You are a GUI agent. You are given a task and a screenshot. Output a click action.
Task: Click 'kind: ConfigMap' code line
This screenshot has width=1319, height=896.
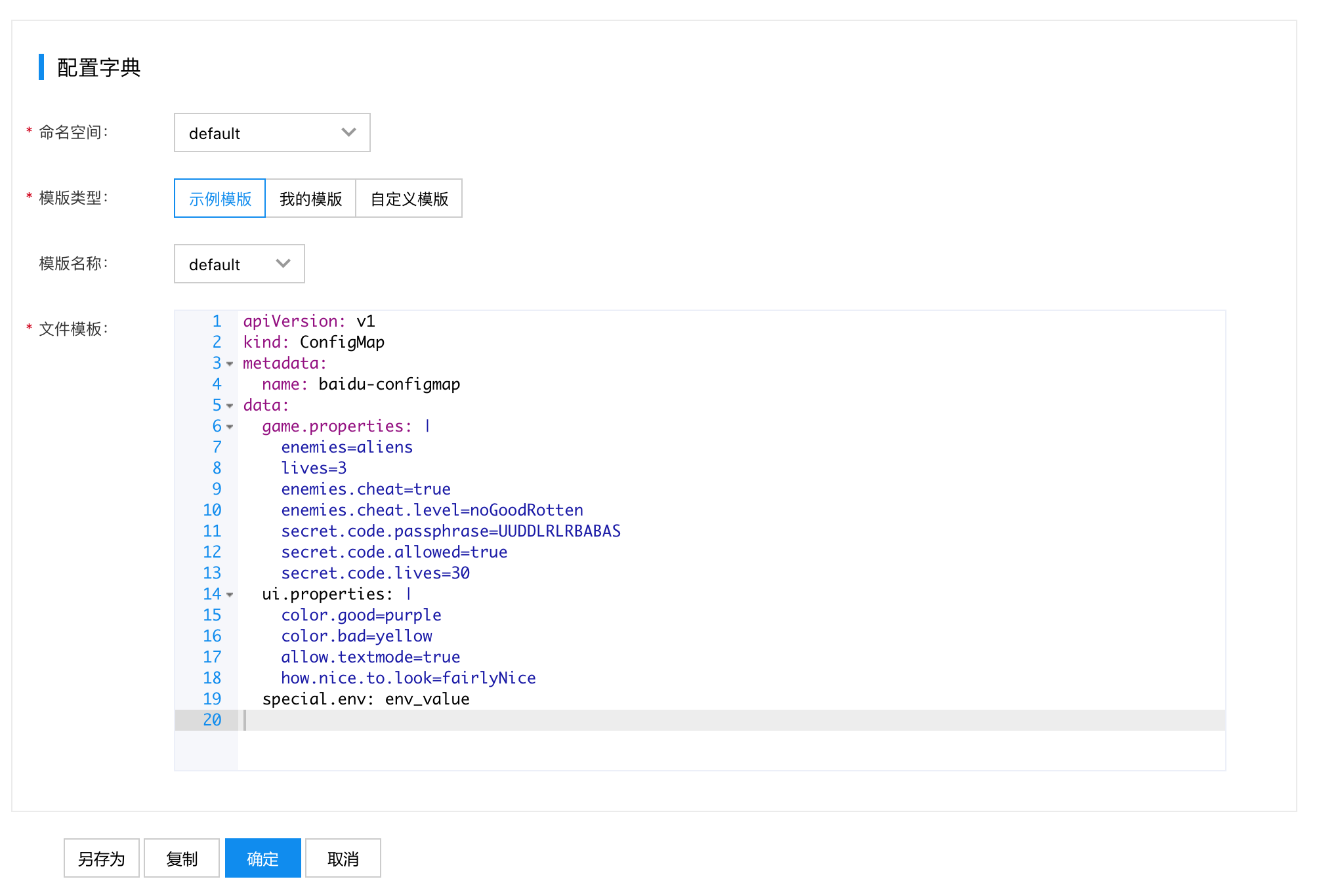[x=314, y=342]
